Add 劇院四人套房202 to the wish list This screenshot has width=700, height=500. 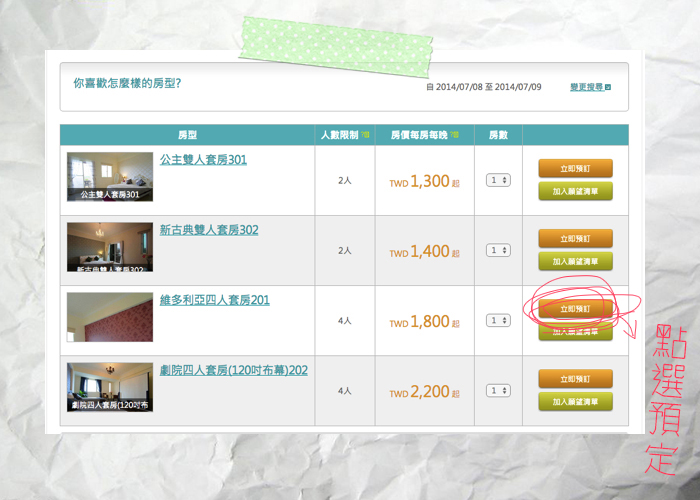(575, 401)
